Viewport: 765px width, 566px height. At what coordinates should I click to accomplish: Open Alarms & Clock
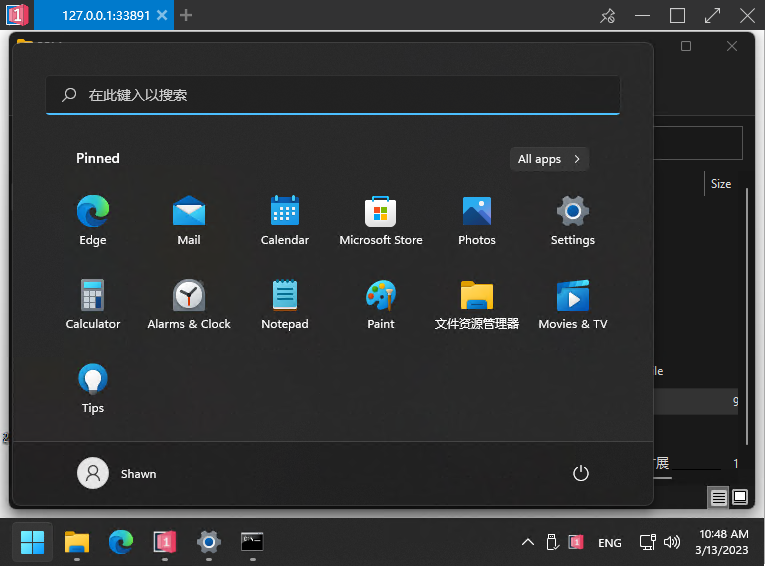click(189, 304)
